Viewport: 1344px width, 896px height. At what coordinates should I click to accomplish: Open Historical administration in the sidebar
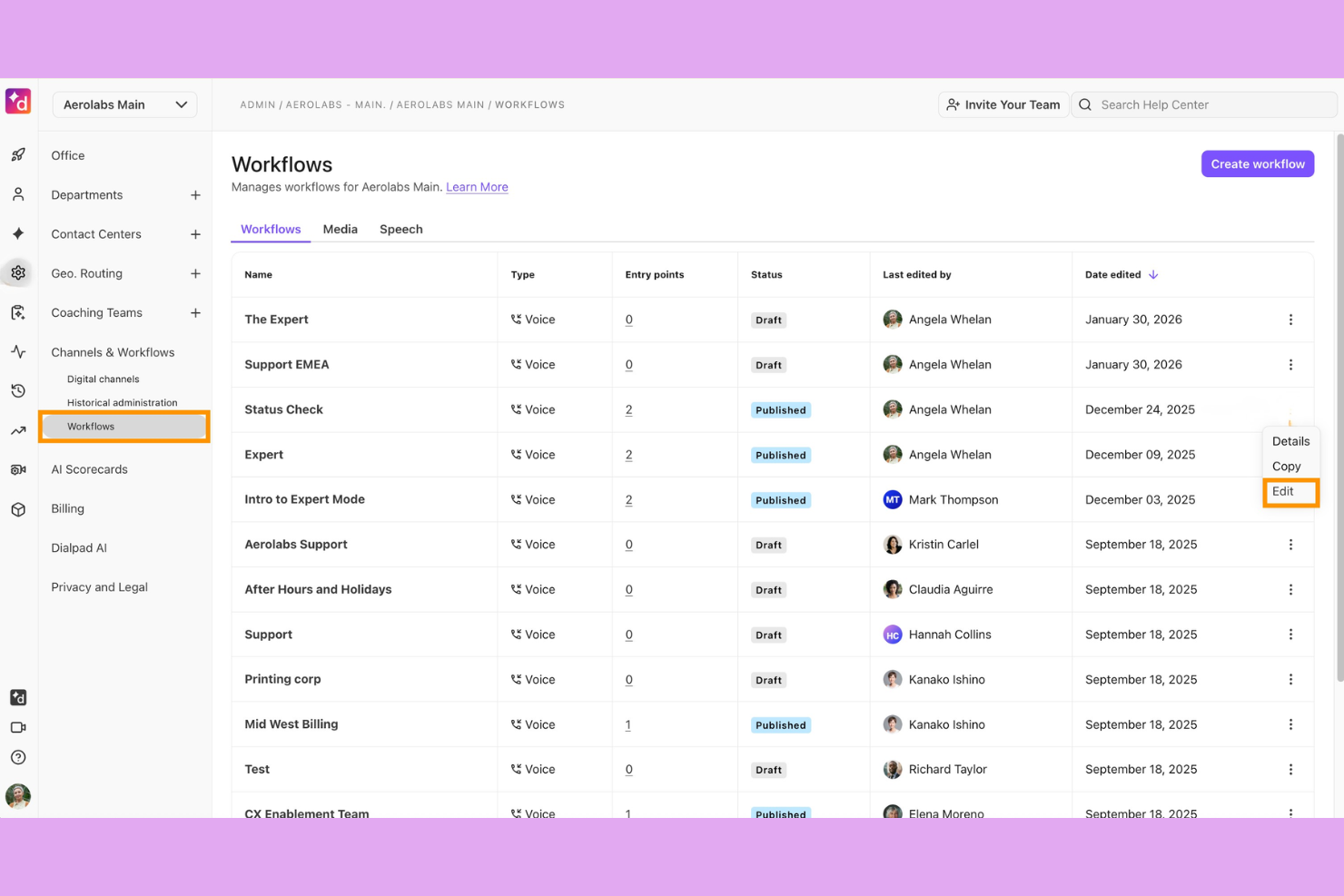123,402
